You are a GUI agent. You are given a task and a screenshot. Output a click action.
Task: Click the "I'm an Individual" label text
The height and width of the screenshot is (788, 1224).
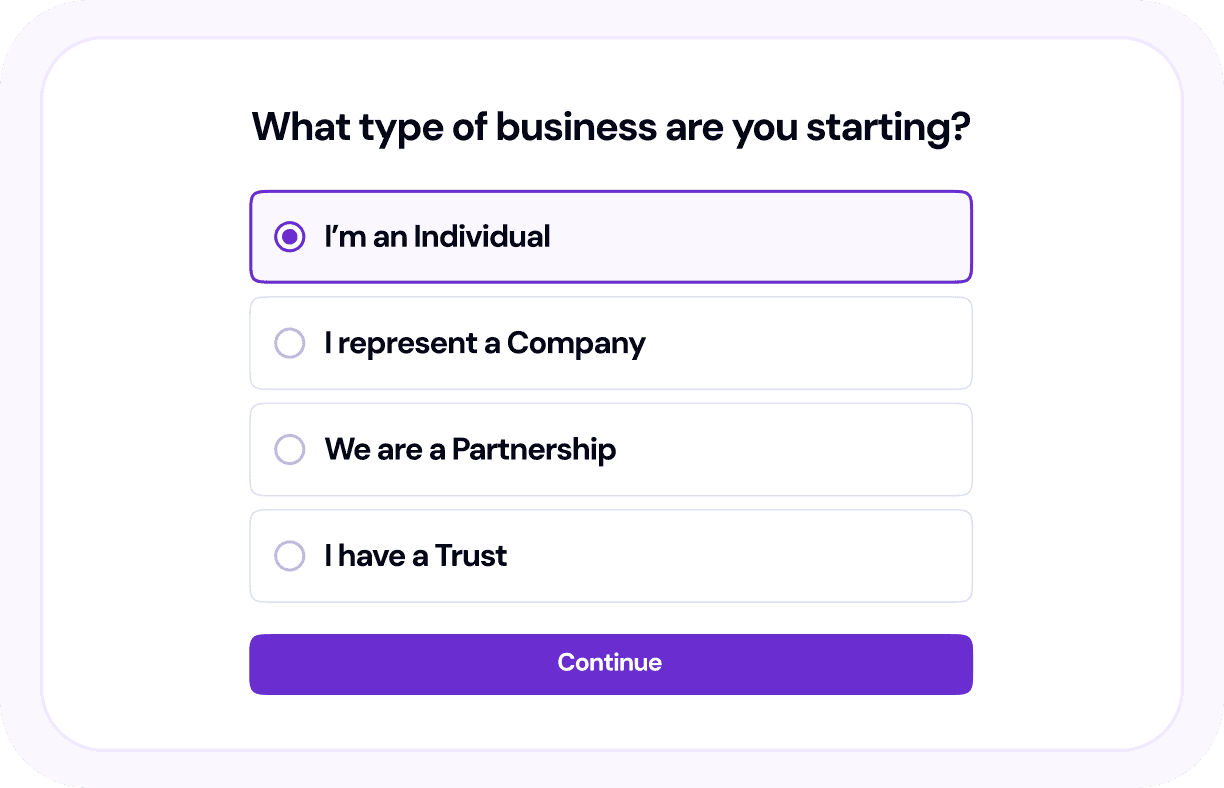437,237
